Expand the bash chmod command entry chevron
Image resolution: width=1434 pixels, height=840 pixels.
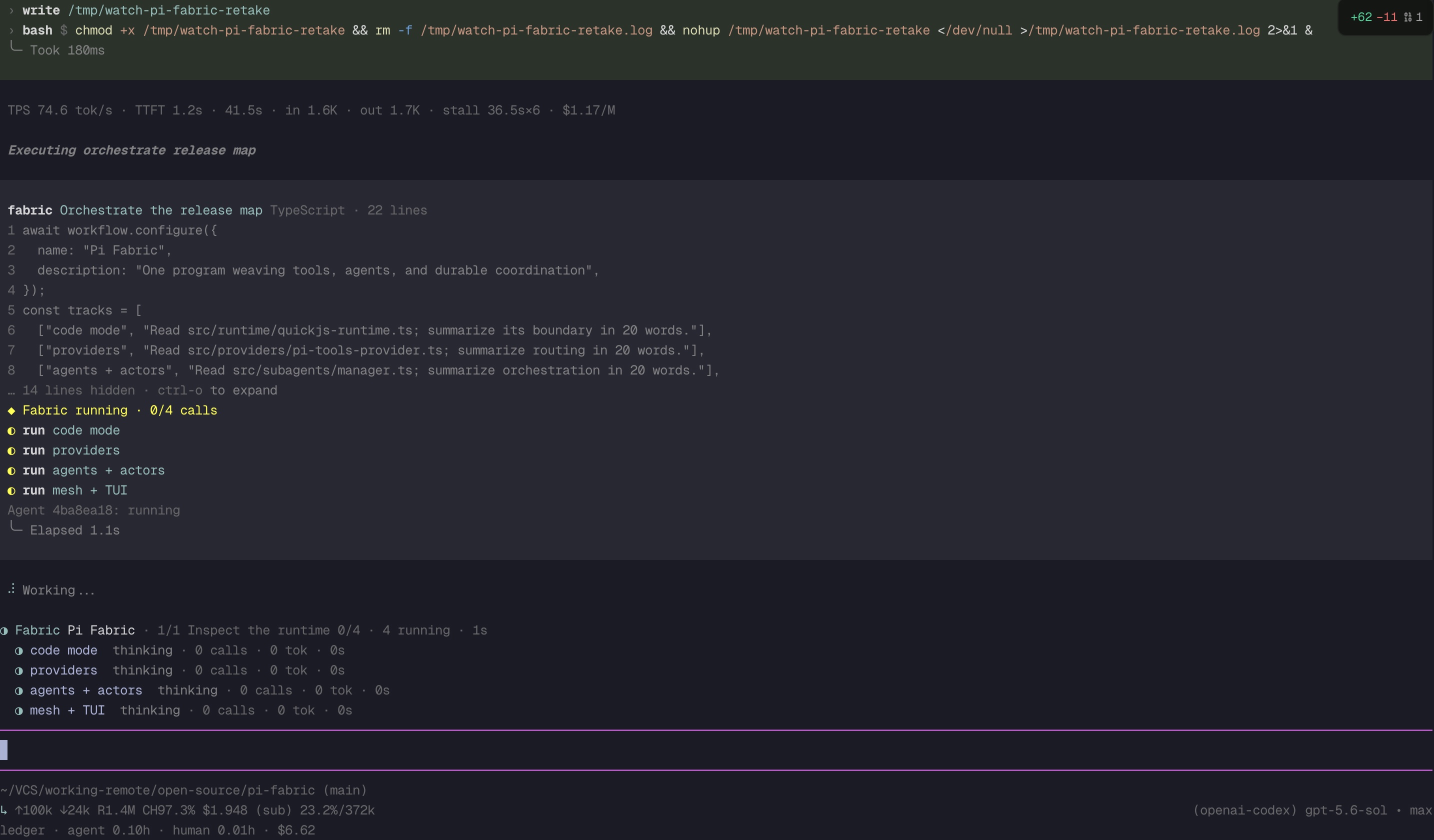click(x=11, y=30)
